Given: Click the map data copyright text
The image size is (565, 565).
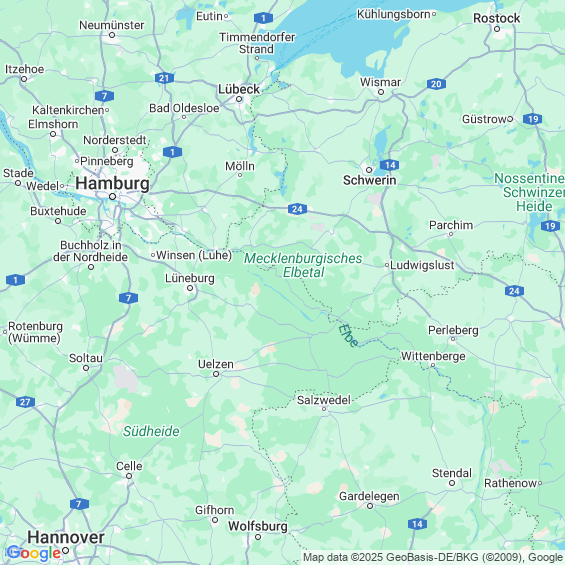Looking at the screenshot, I should pos(433,557).
